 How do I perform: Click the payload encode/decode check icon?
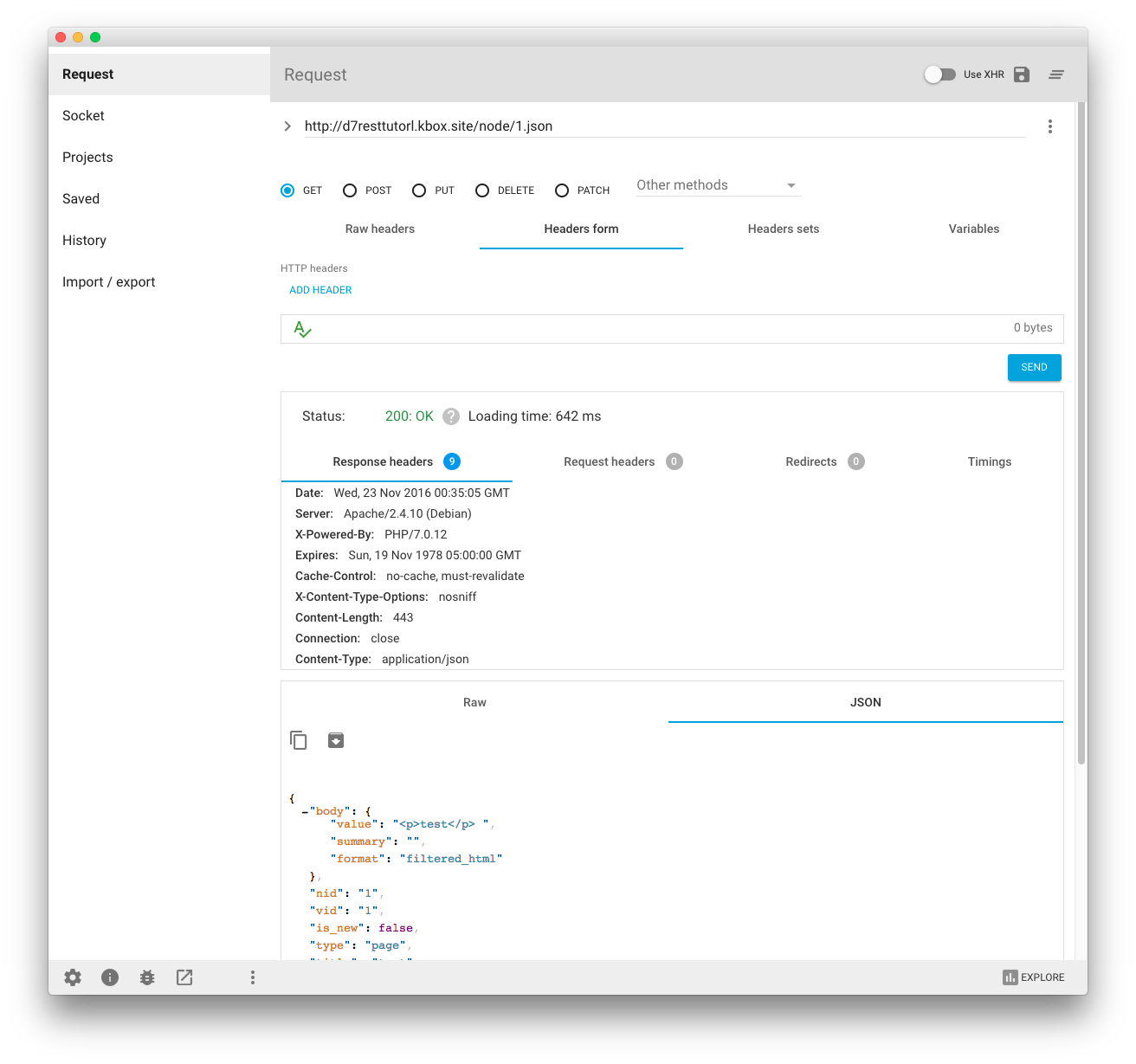coord(302,329)
